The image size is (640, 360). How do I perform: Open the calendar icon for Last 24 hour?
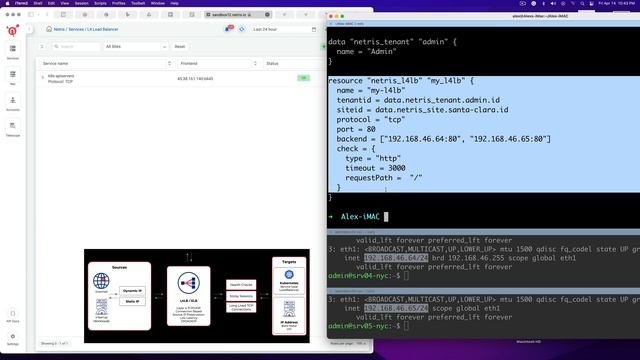point(314,29)
